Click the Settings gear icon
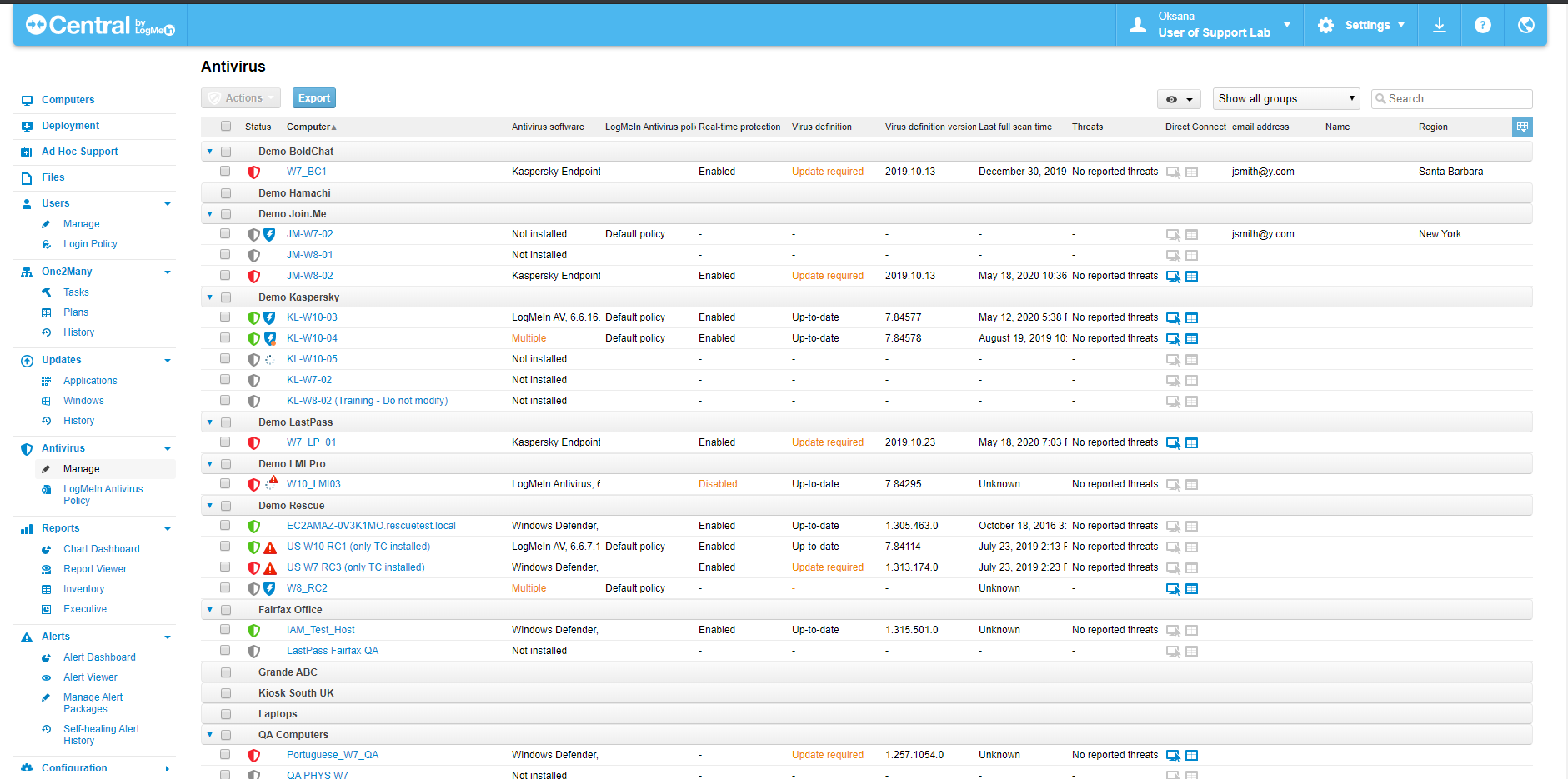The width and height of the screenshot is (1568, 779). click(1325, 25)
